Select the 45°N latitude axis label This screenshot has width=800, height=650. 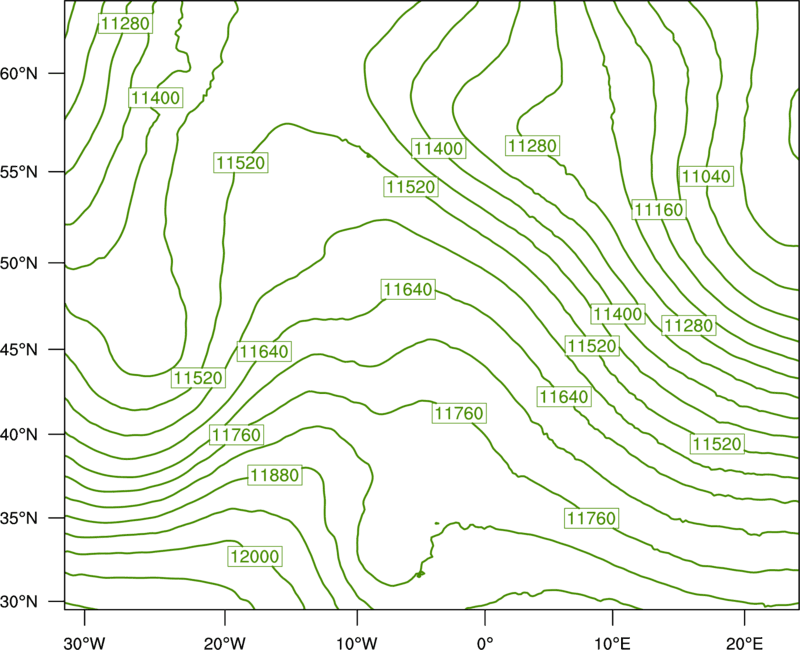click(x=19, y=349)
